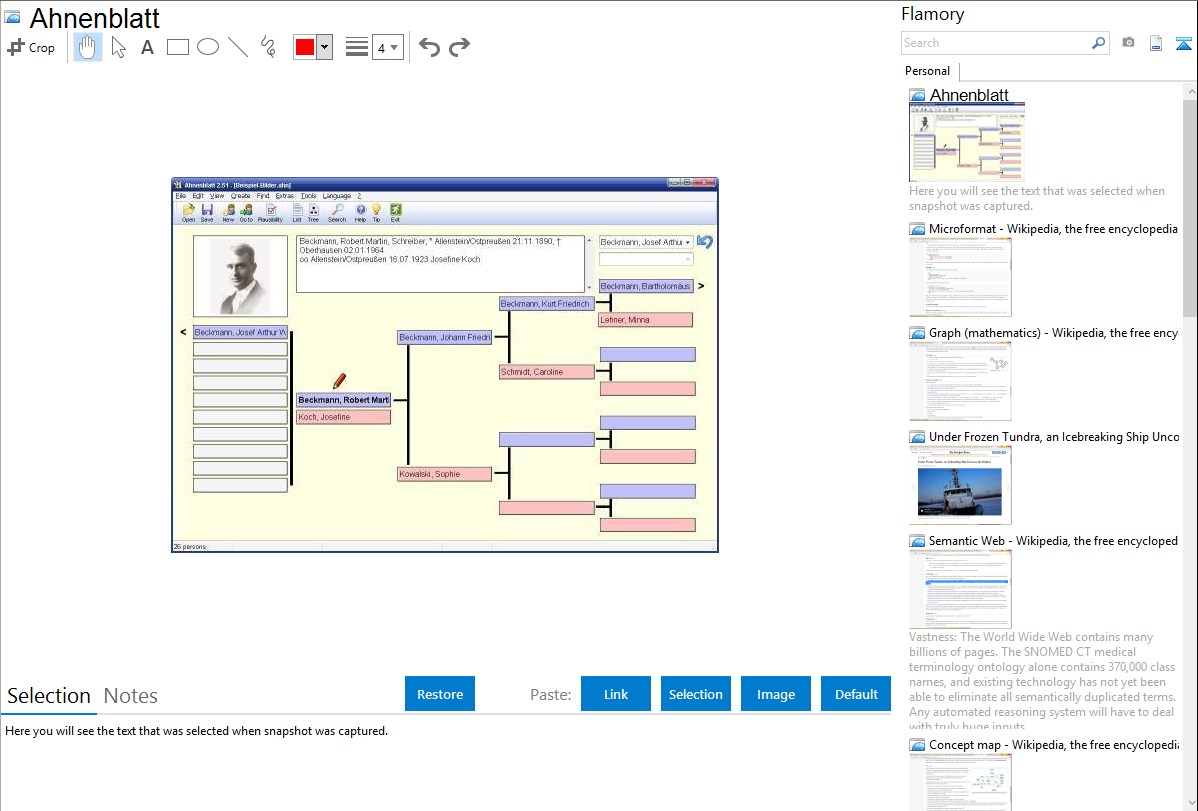Open the Semantic Web snapshot thumbnail
Viewport: 1198px width, 811px height.
pyautogui.click(x=960, y=588)
